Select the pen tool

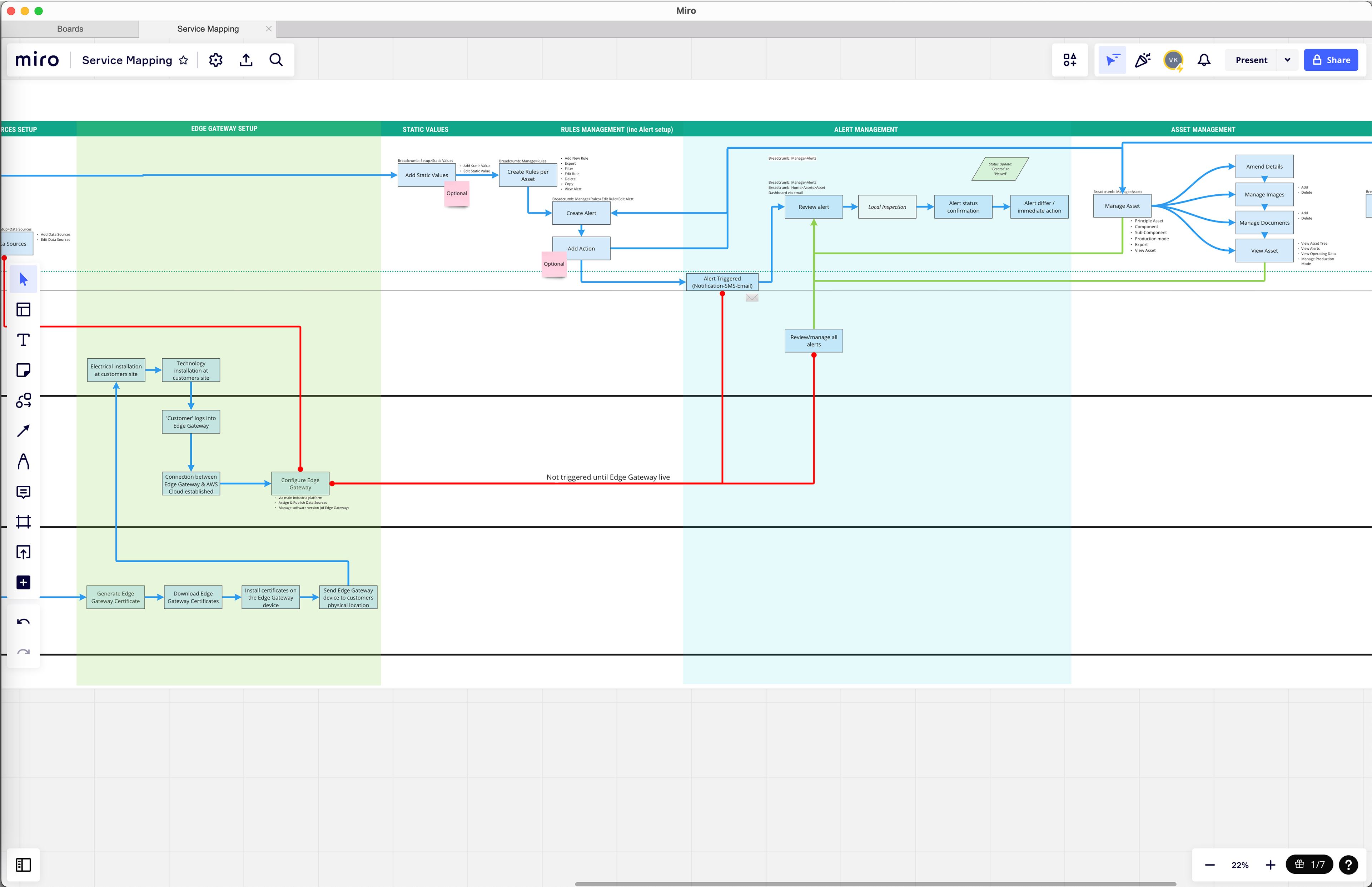click(x=23, y=461)
